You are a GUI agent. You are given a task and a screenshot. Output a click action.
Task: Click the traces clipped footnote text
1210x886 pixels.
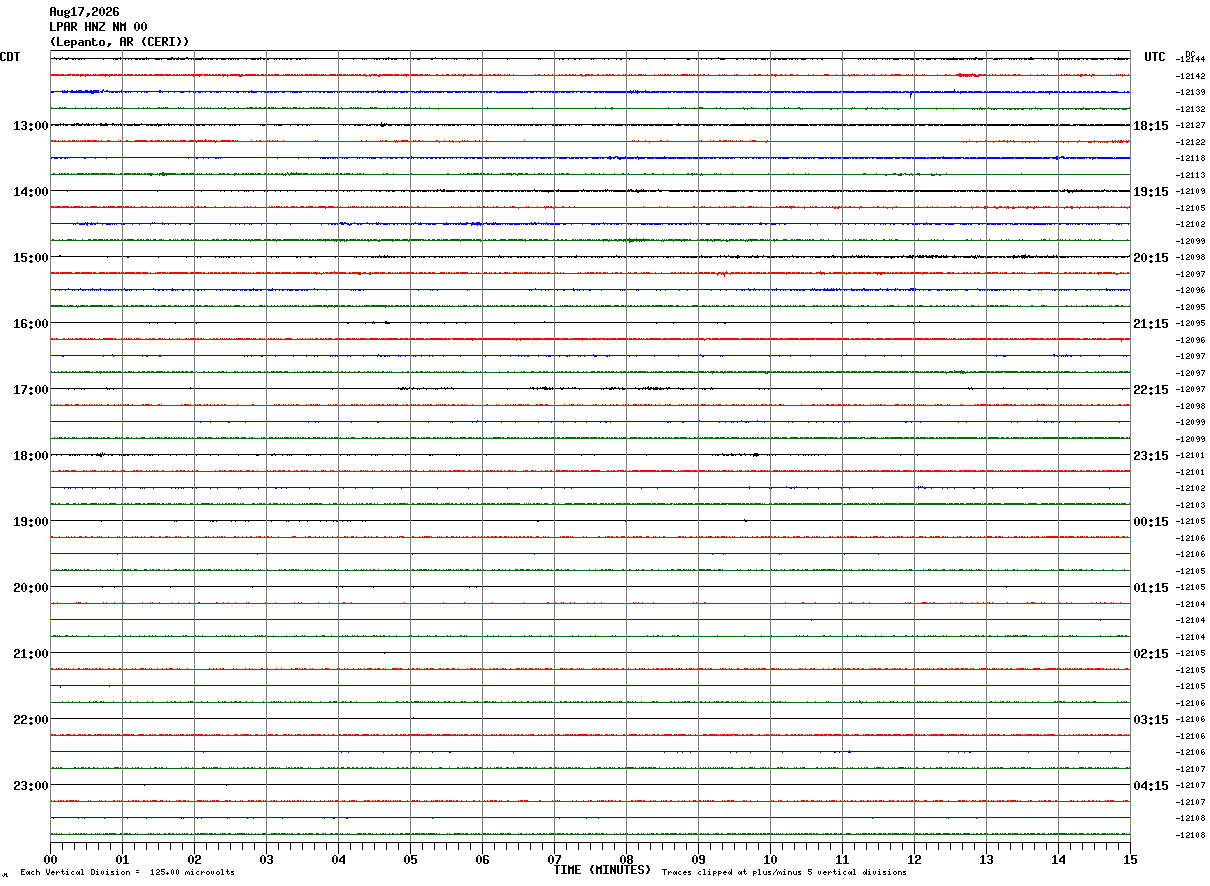pyautogui.click(x=784, y=873)
